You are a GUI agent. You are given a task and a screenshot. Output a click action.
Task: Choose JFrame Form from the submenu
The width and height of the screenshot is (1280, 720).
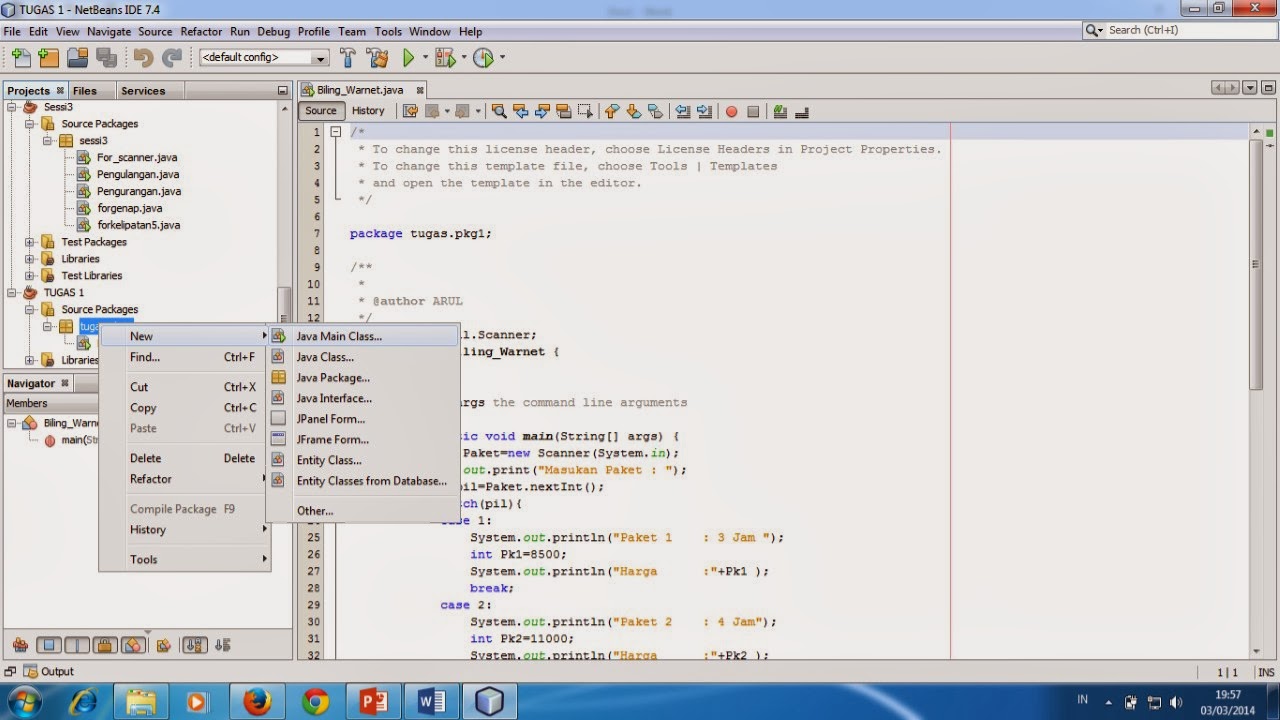coord(364,440)
